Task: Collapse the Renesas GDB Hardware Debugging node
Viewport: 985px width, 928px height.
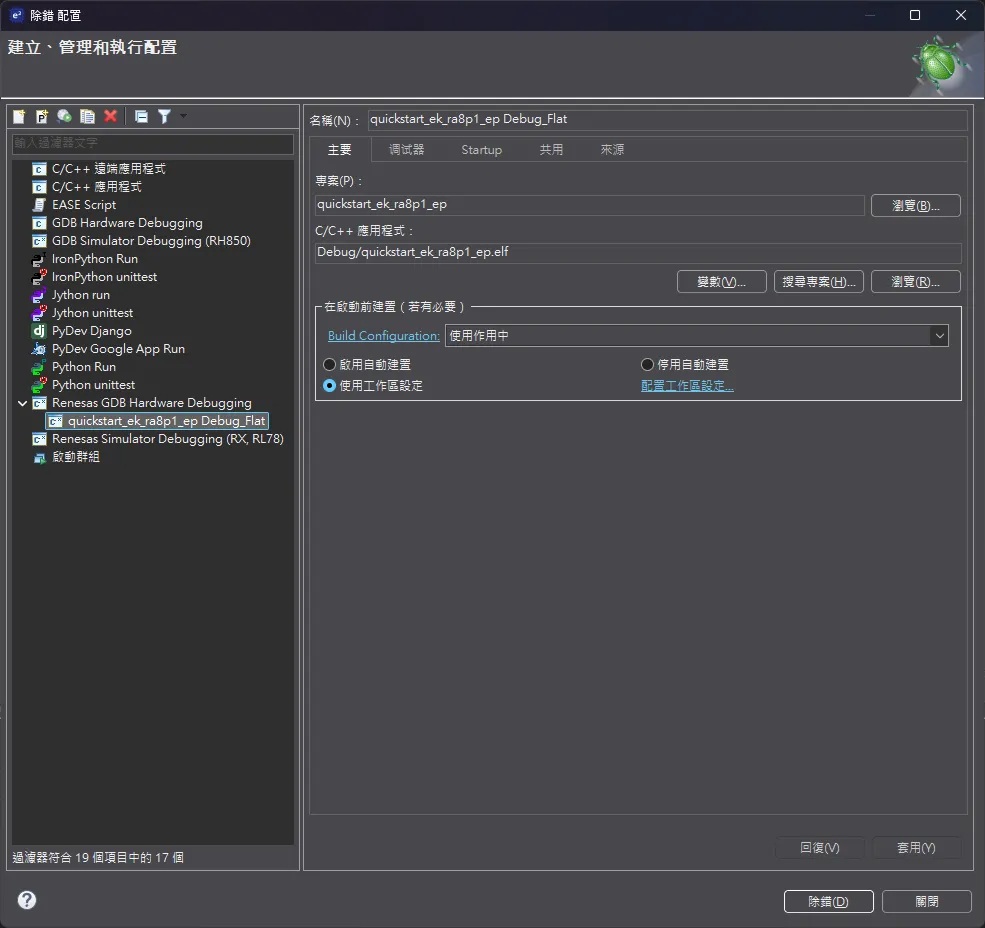Action: [x=23, y=403]
